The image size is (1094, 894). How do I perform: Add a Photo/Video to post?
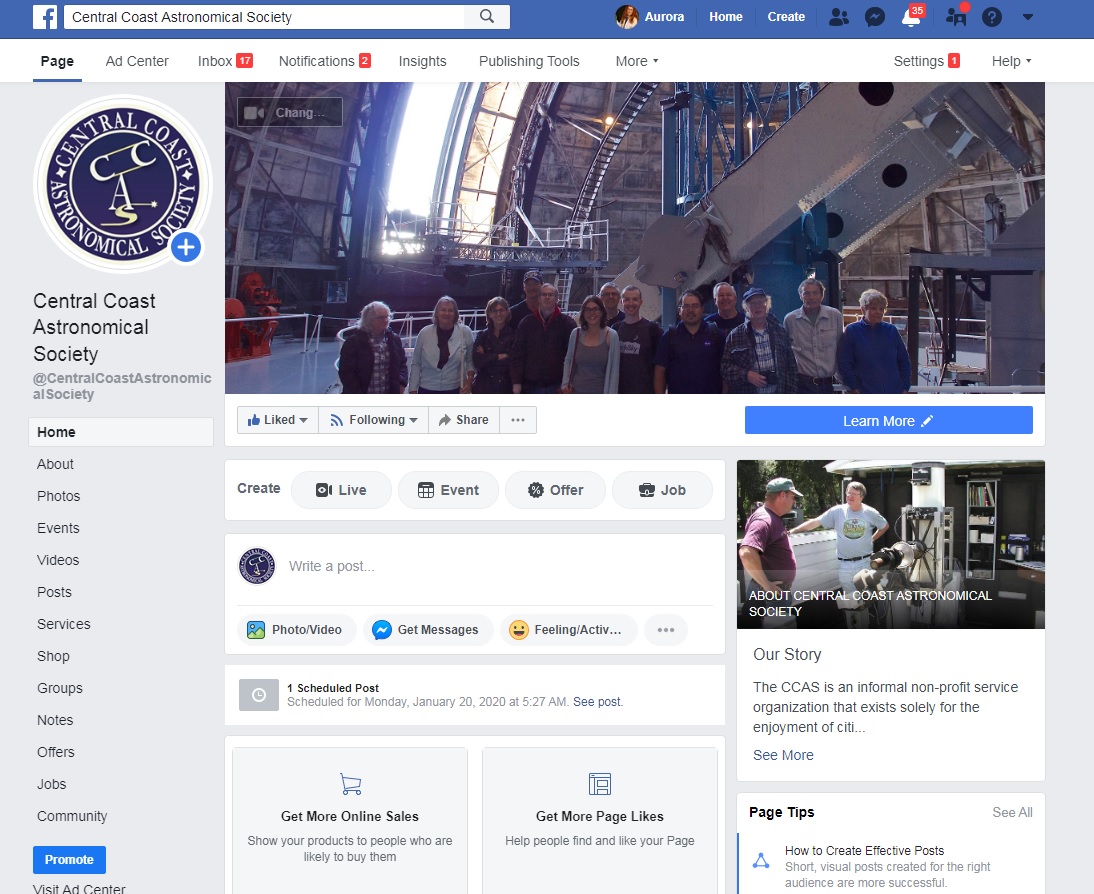coord(297,629)
